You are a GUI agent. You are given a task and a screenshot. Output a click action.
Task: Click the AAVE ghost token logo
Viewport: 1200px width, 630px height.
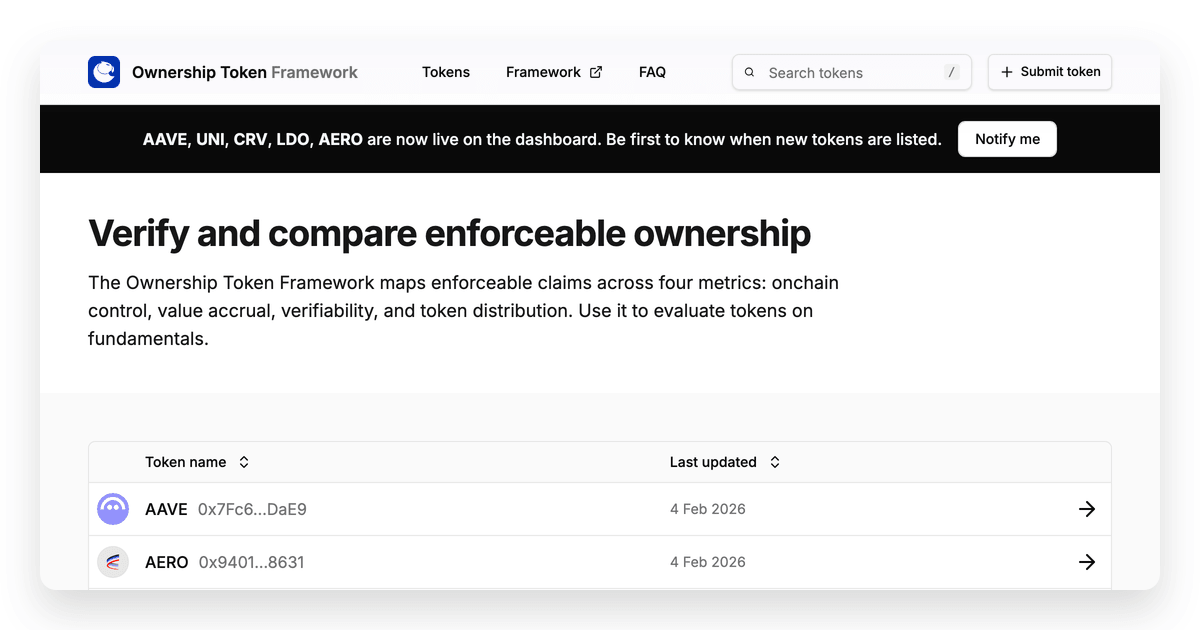113,509
